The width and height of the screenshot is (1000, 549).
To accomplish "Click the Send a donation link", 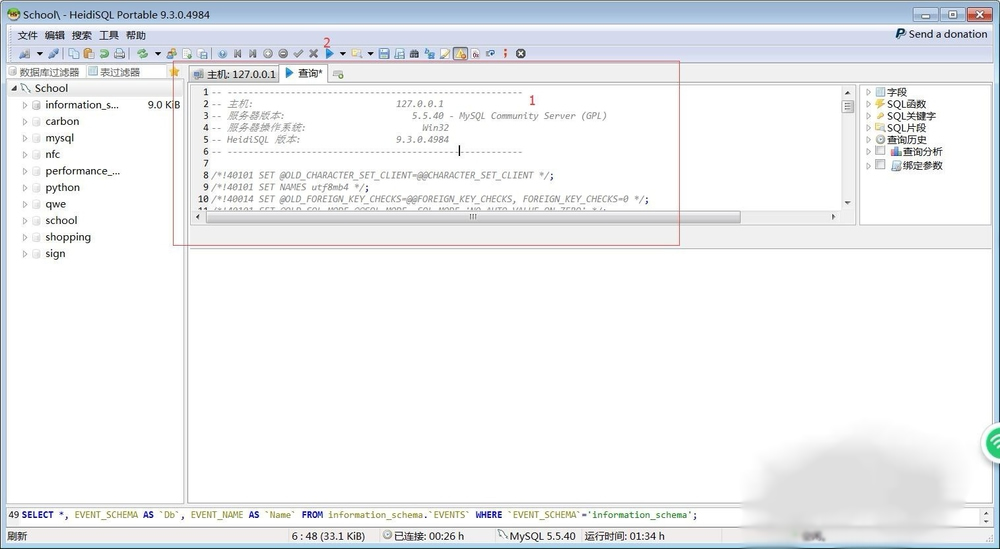I will (x=941, y=34).
